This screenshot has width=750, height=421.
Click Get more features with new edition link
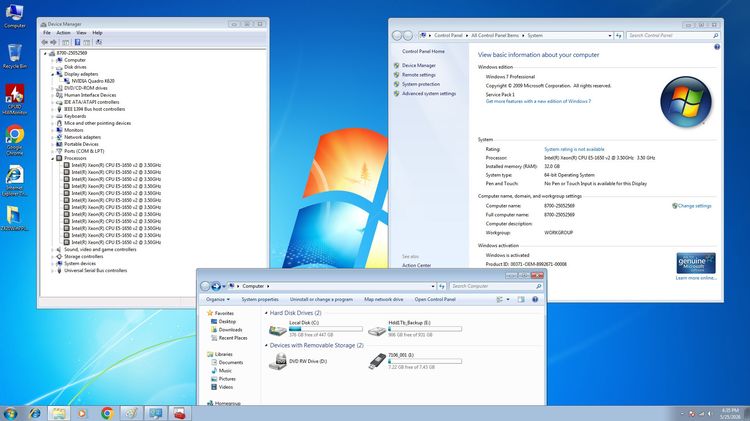pos(538,101)
